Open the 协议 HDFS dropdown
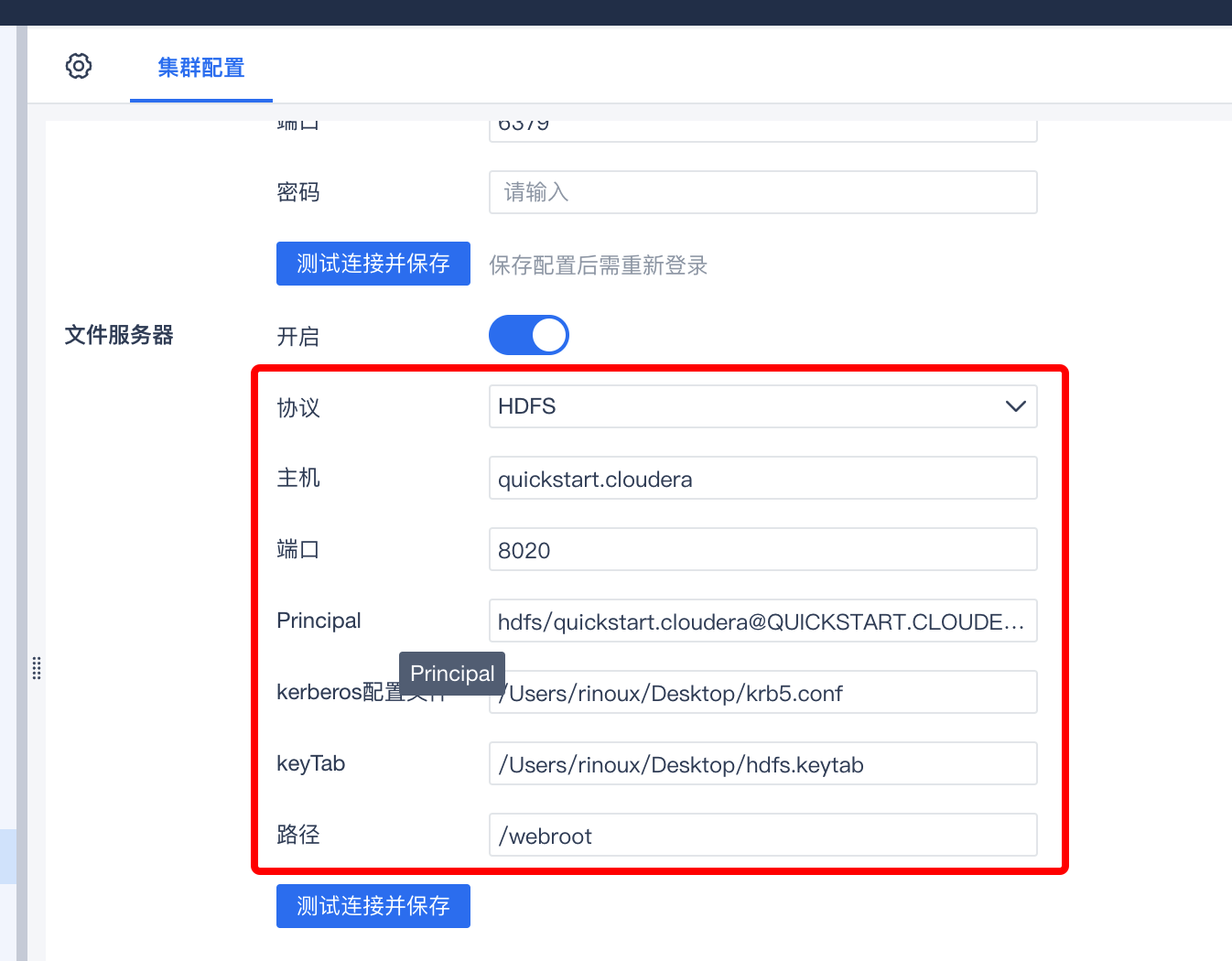The image size is (1232, 961). click(x=762, y=406)
